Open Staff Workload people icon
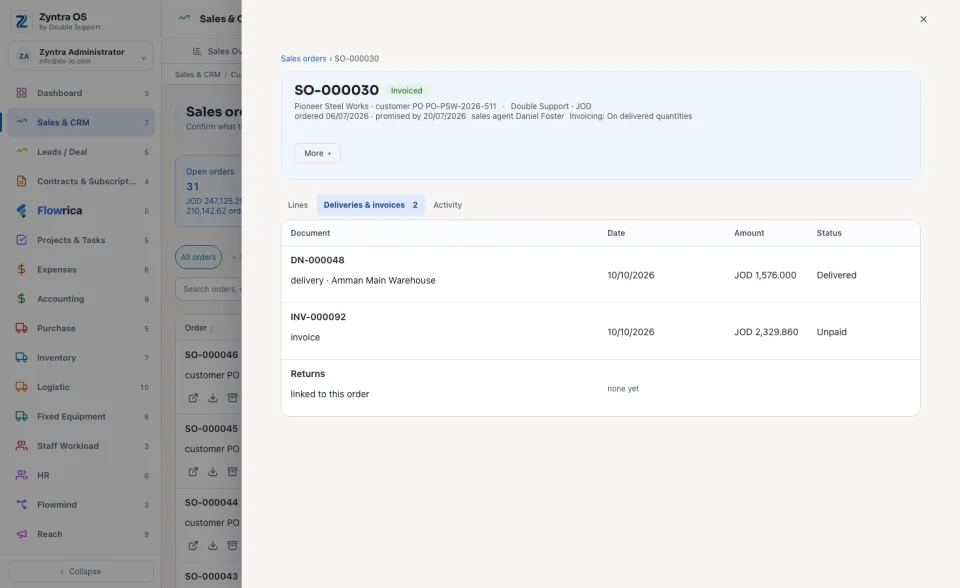Screen dimensions: 960x588 (x=21, y=445)
